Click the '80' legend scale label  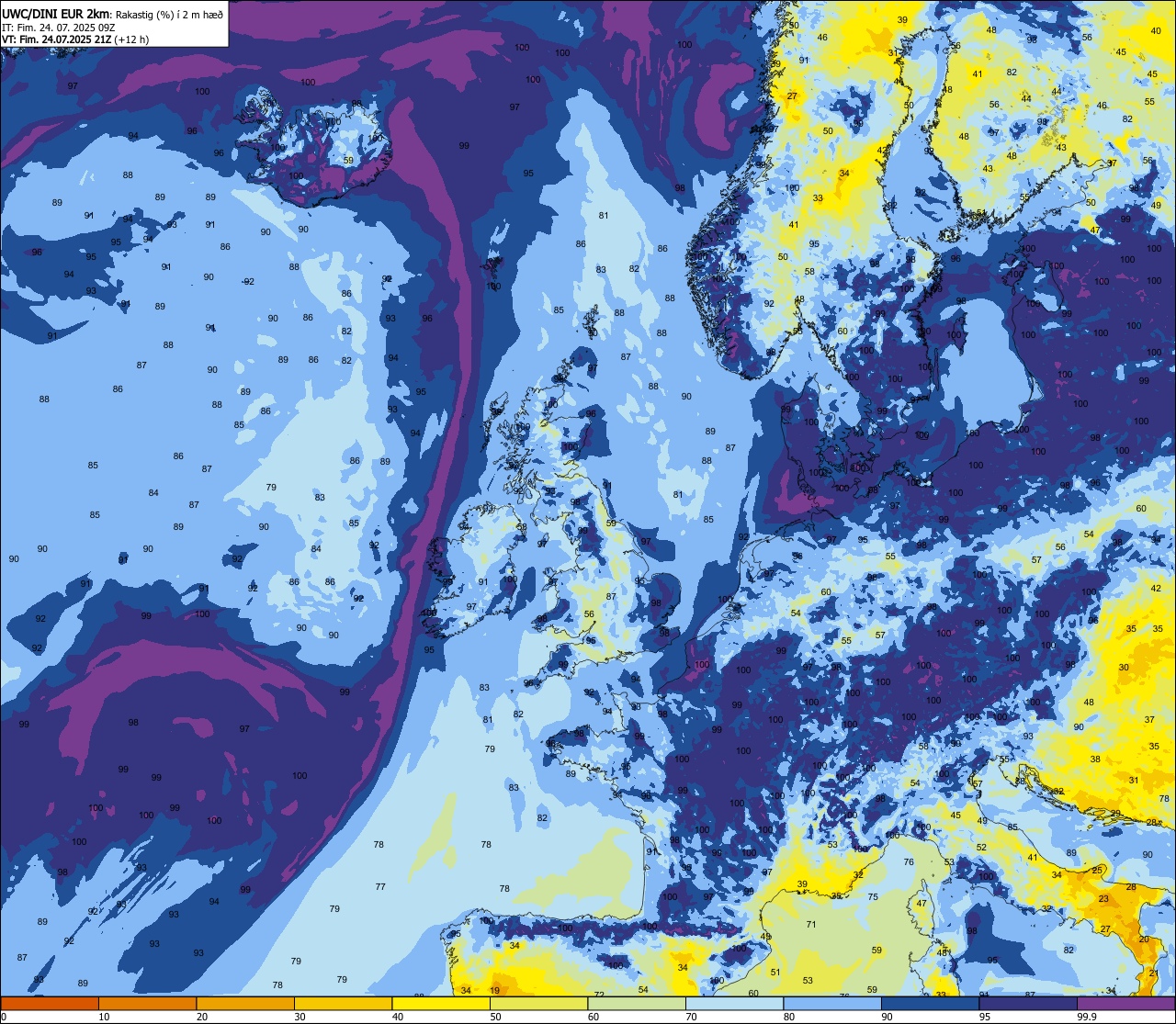pyautogui.click(x=789, y=1017)
